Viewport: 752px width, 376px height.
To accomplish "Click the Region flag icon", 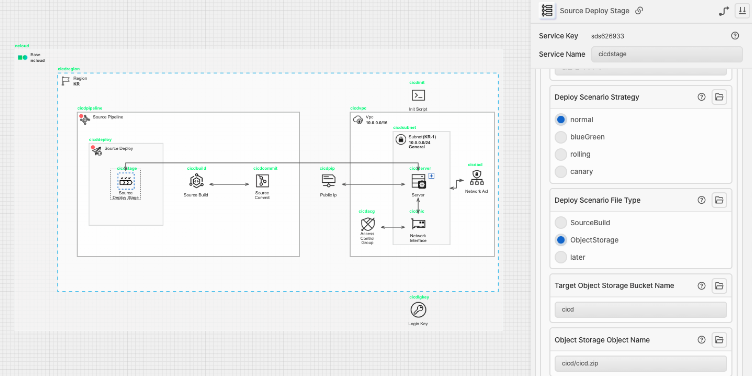I will click(66, 81).
